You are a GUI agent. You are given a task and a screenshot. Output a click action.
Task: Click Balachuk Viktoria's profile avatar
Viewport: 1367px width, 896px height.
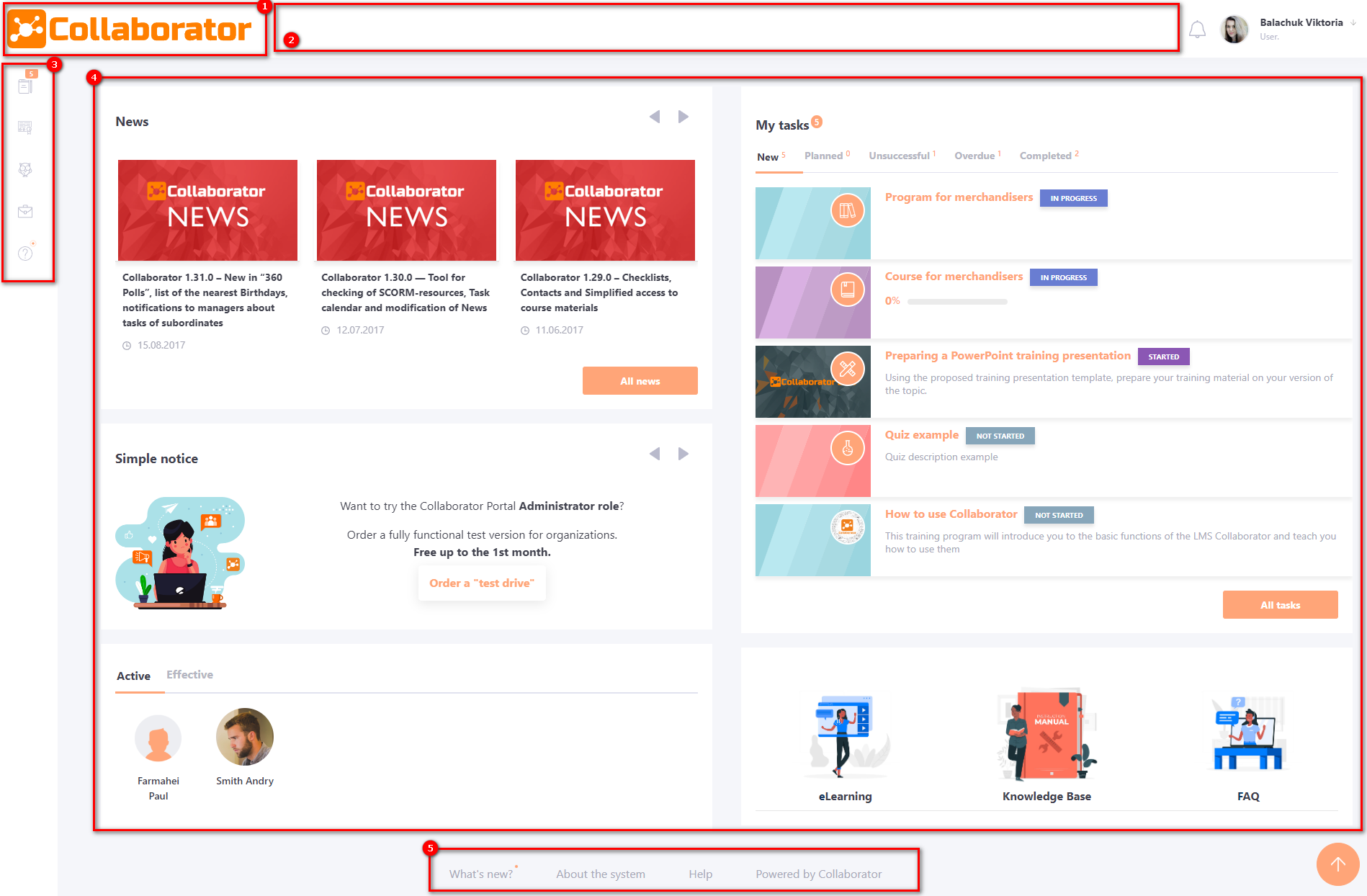[1234, 30]
